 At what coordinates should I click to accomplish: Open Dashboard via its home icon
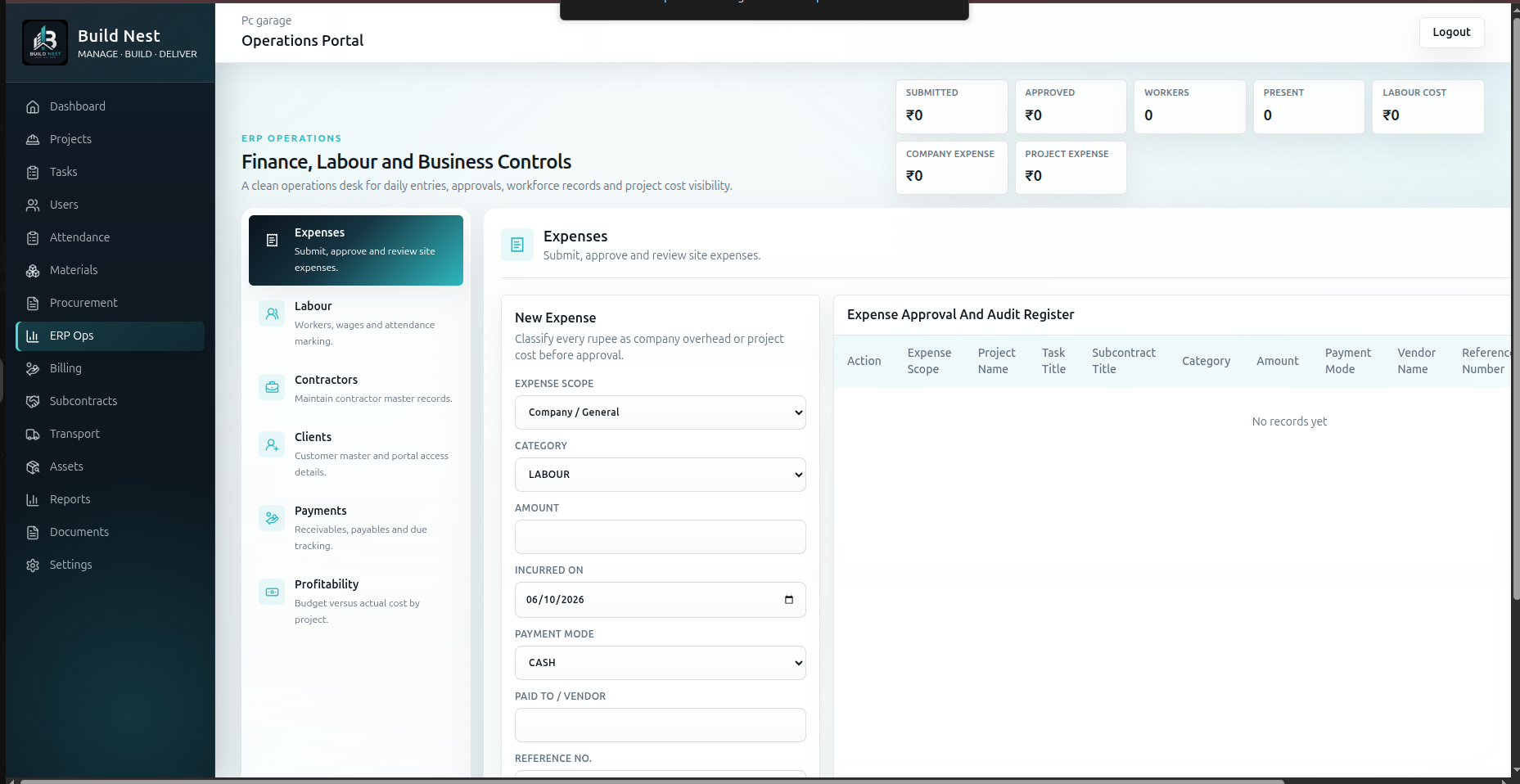pos(33,106)
